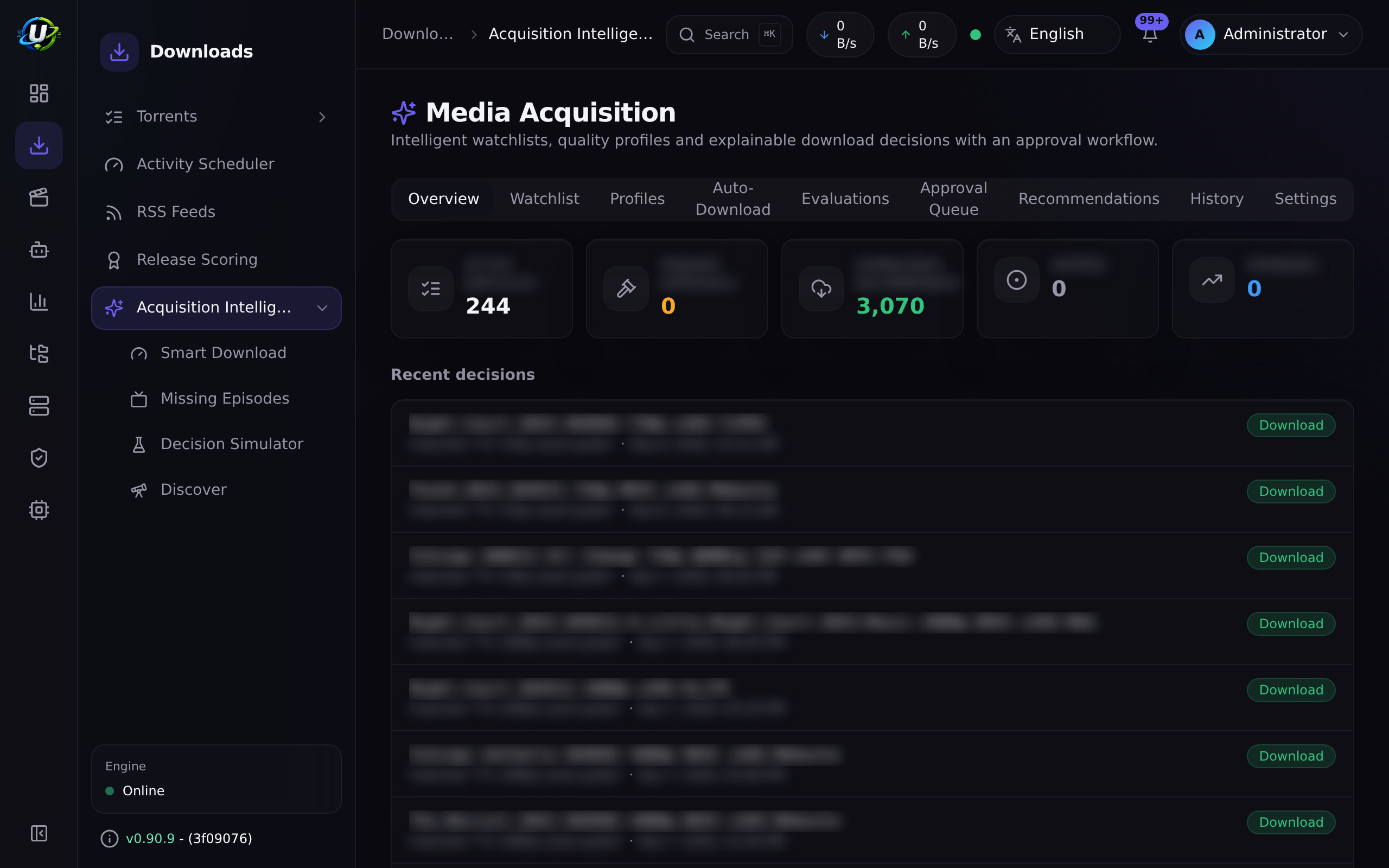
Task: Open the CPU system icon in rail
Action: tap(39, 510)
